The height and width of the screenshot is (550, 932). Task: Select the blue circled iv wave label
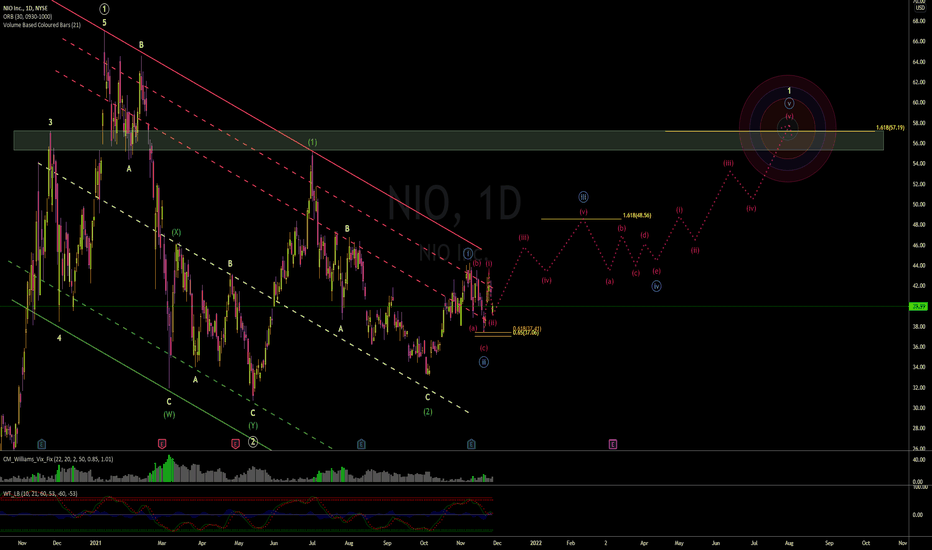[657, 286]
